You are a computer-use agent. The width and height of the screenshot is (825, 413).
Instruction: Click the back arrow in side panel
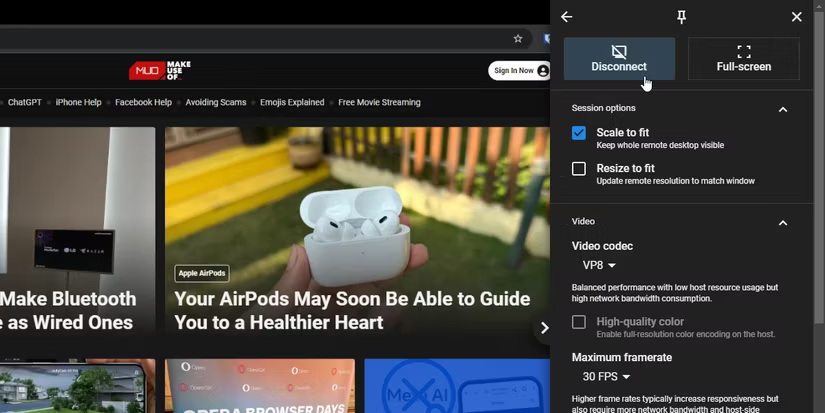[x=567, y=17]
